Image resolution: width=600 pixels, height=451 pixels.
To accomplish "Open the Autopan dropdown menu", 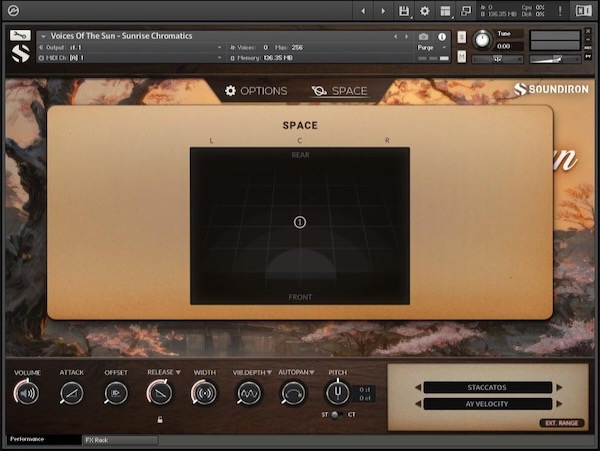I will 313,372.
